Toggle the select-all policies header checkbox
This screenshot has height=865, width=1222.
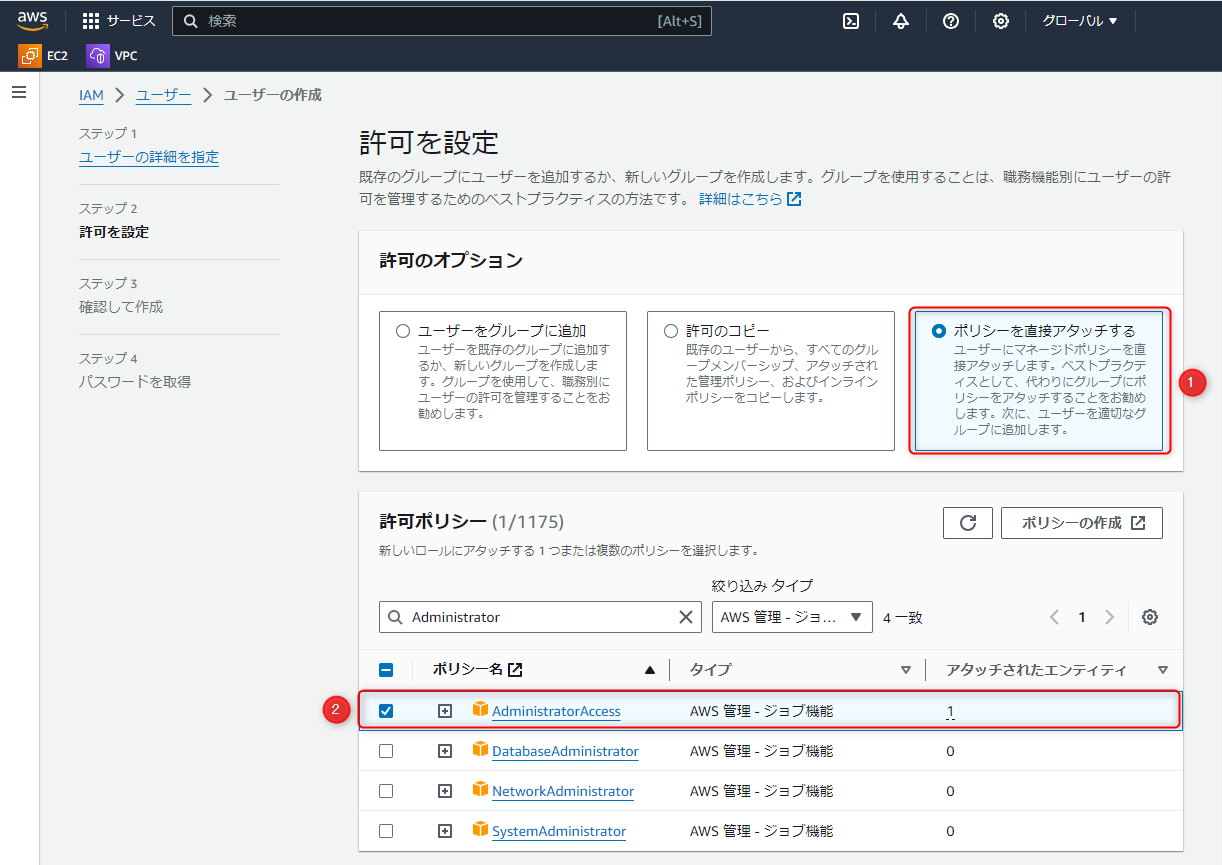coord(386,670)
